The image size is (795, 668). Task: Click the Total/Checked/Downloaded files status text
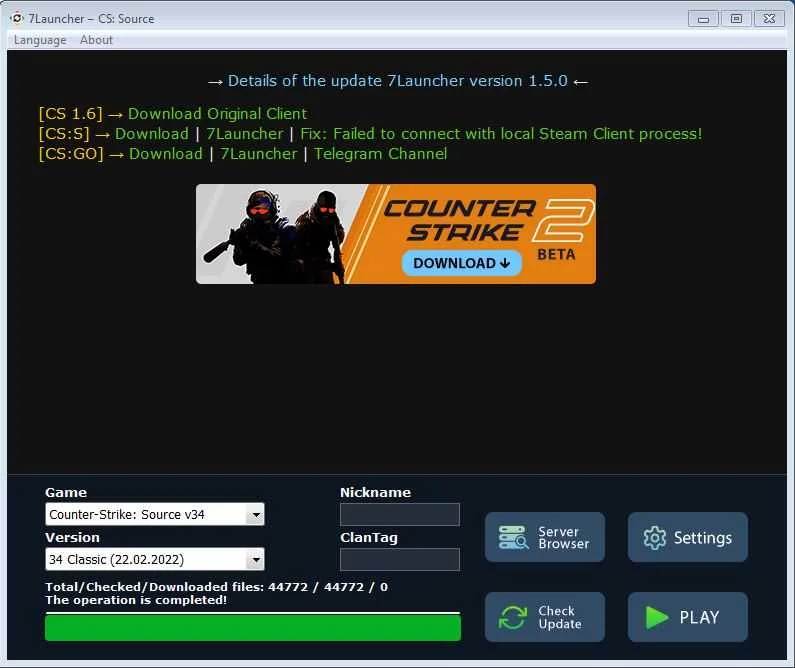216,587
